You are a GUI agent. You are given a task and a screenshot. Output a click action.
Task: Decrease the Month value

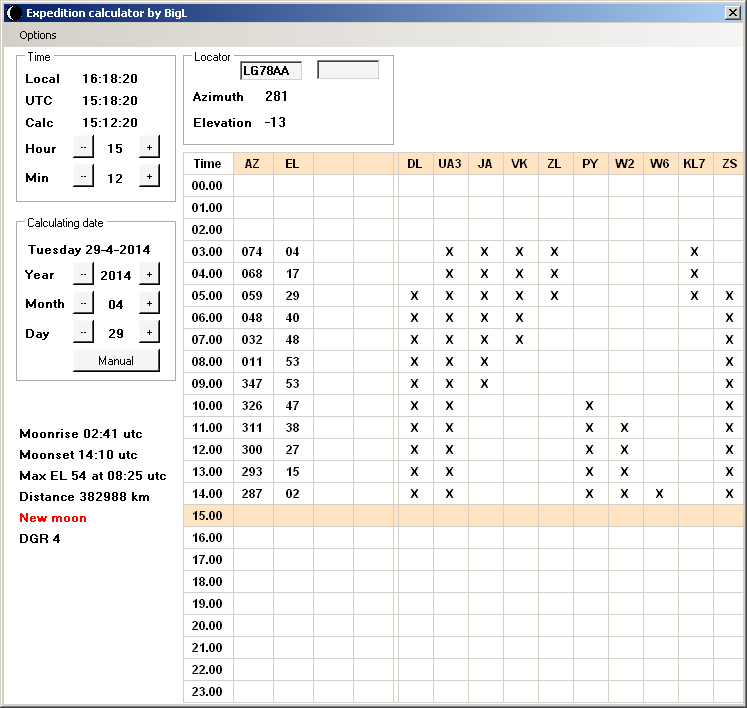point(83,304)
